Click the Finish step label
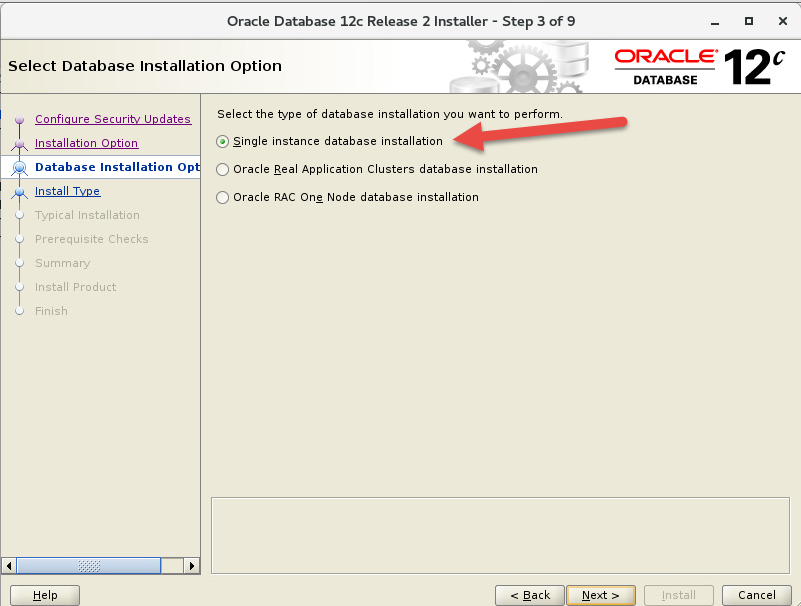 [51, 311]
